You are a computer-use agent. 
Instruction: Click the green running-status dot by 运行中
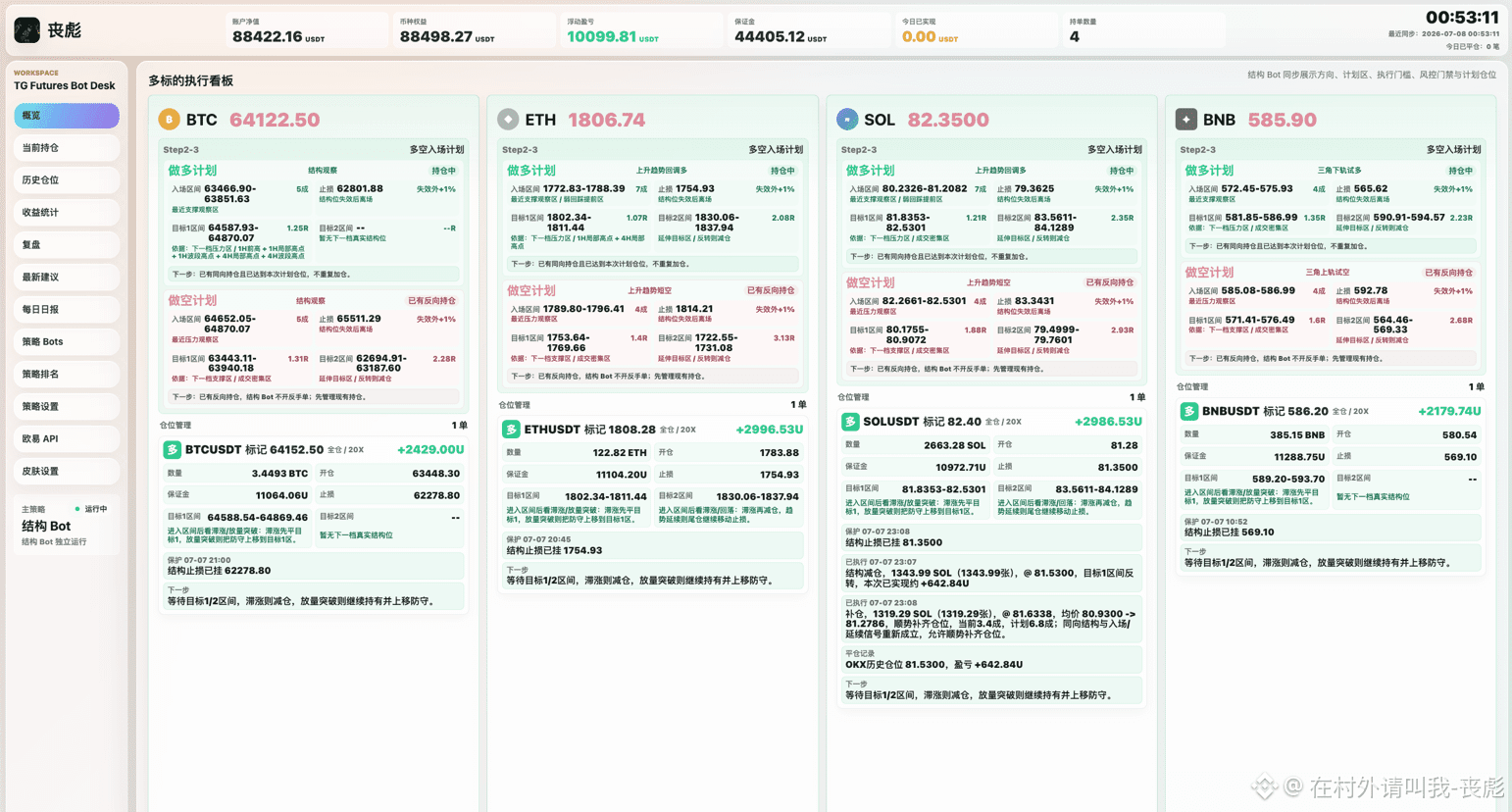tap(77, 509)
